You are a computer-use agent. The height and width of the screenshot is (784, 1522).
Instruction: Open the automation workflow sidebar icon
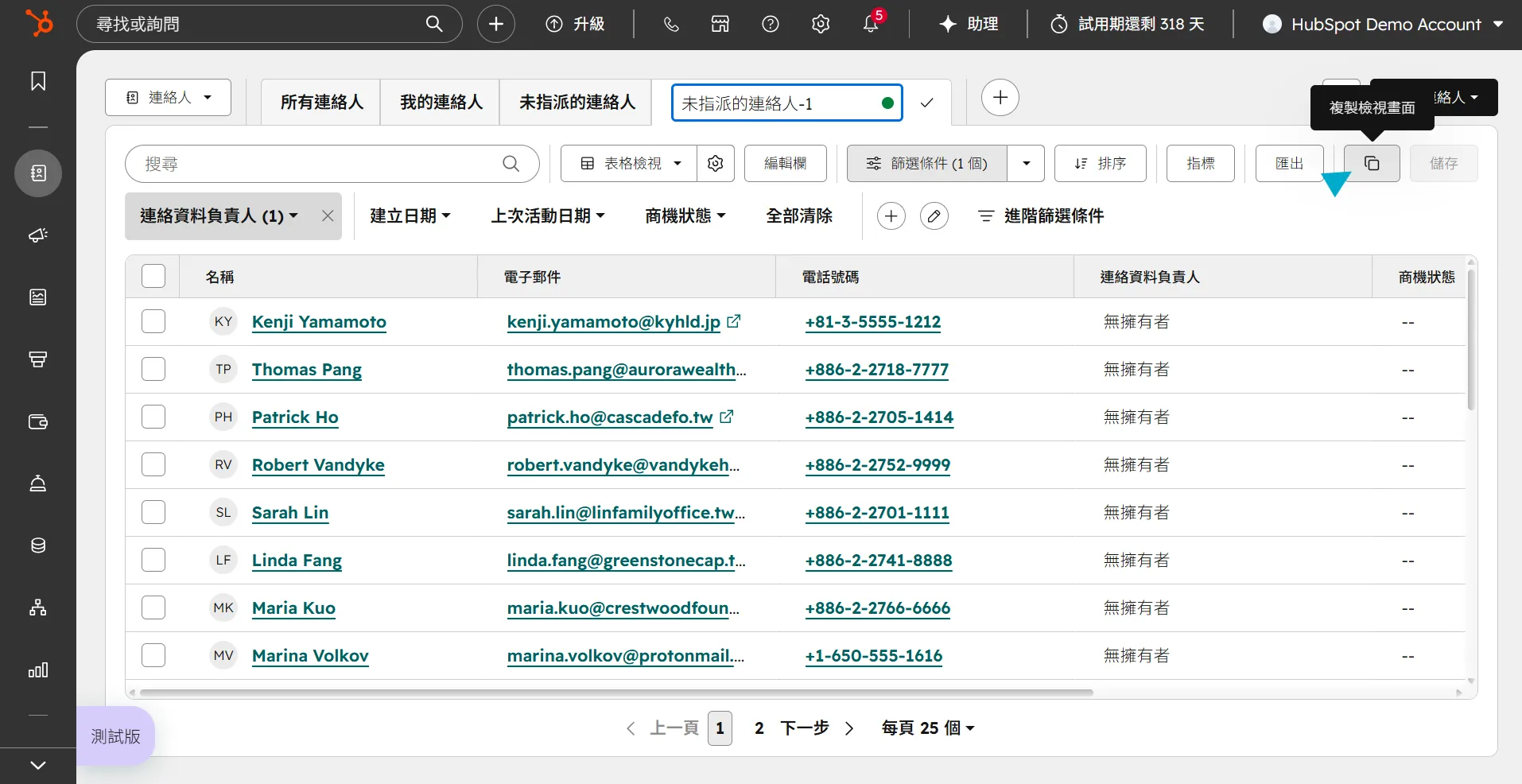pyautogui.click(x=38, y=607)
